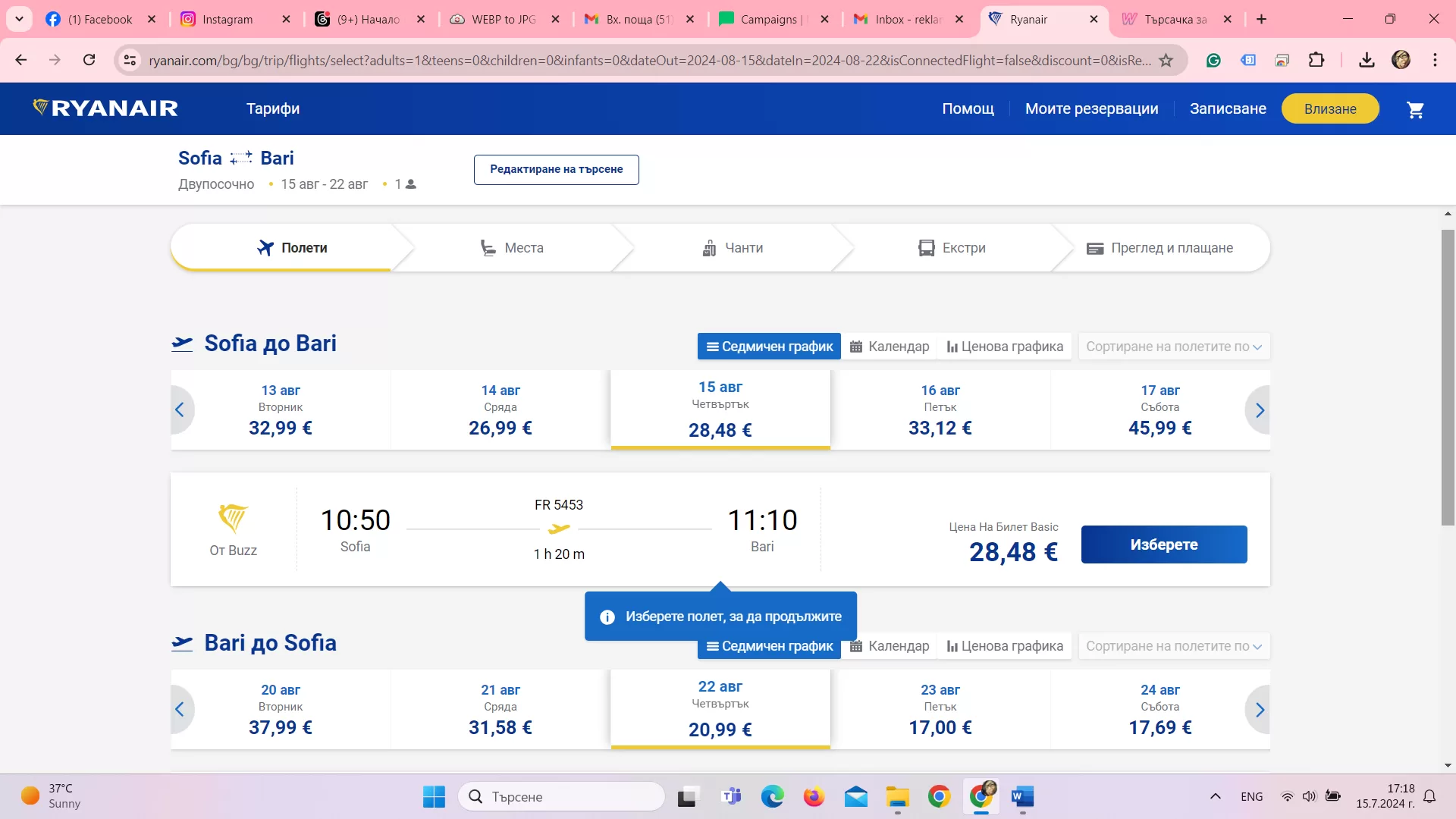This screenshot has height=819, width=1456.
Task: Select outbound date 17 авг 45,99 €
Action: tap(1160, 410)
